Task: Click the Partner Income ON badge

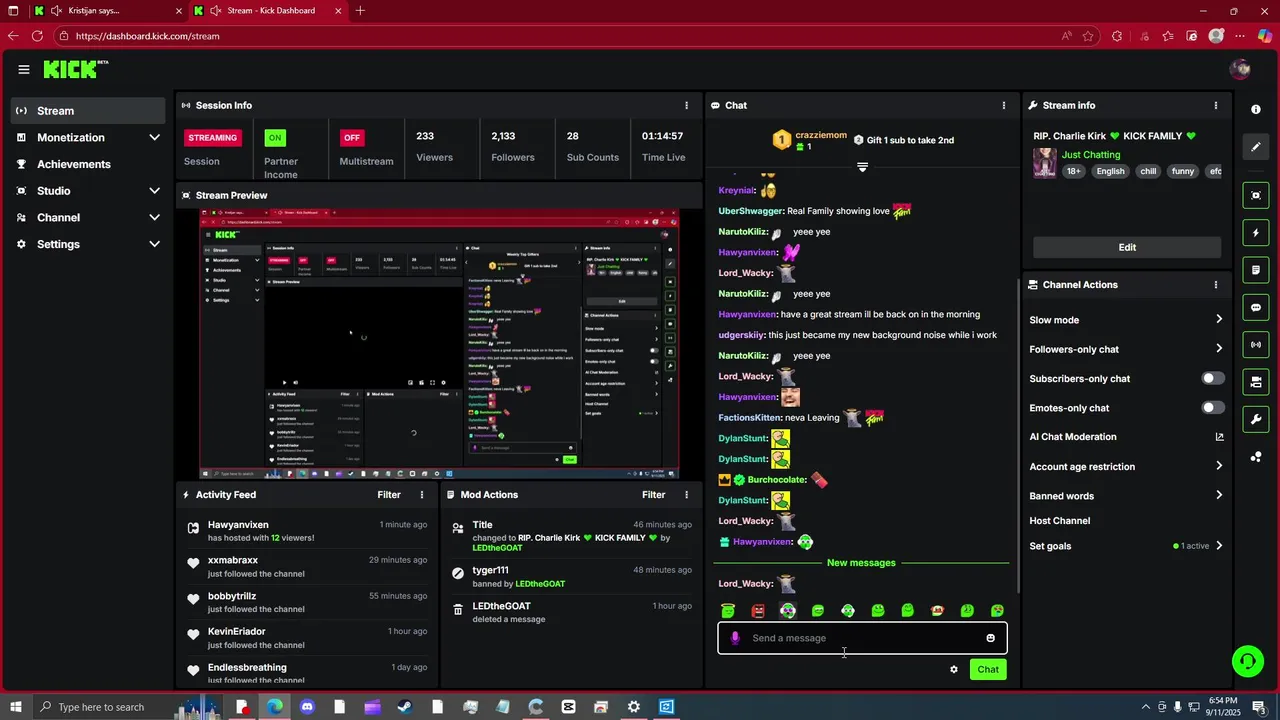Action: (275, 138)
